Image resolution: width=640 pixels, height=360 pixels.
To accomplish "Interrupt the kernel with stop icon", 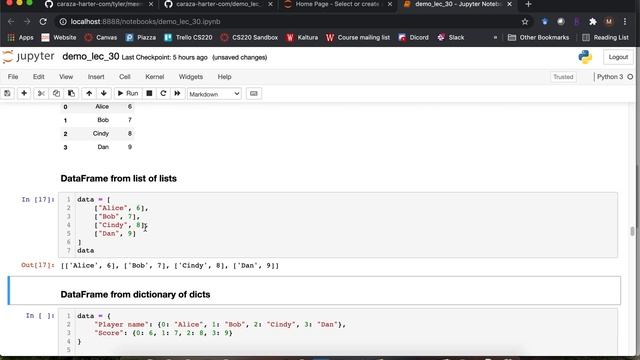I will click(149, 93).
